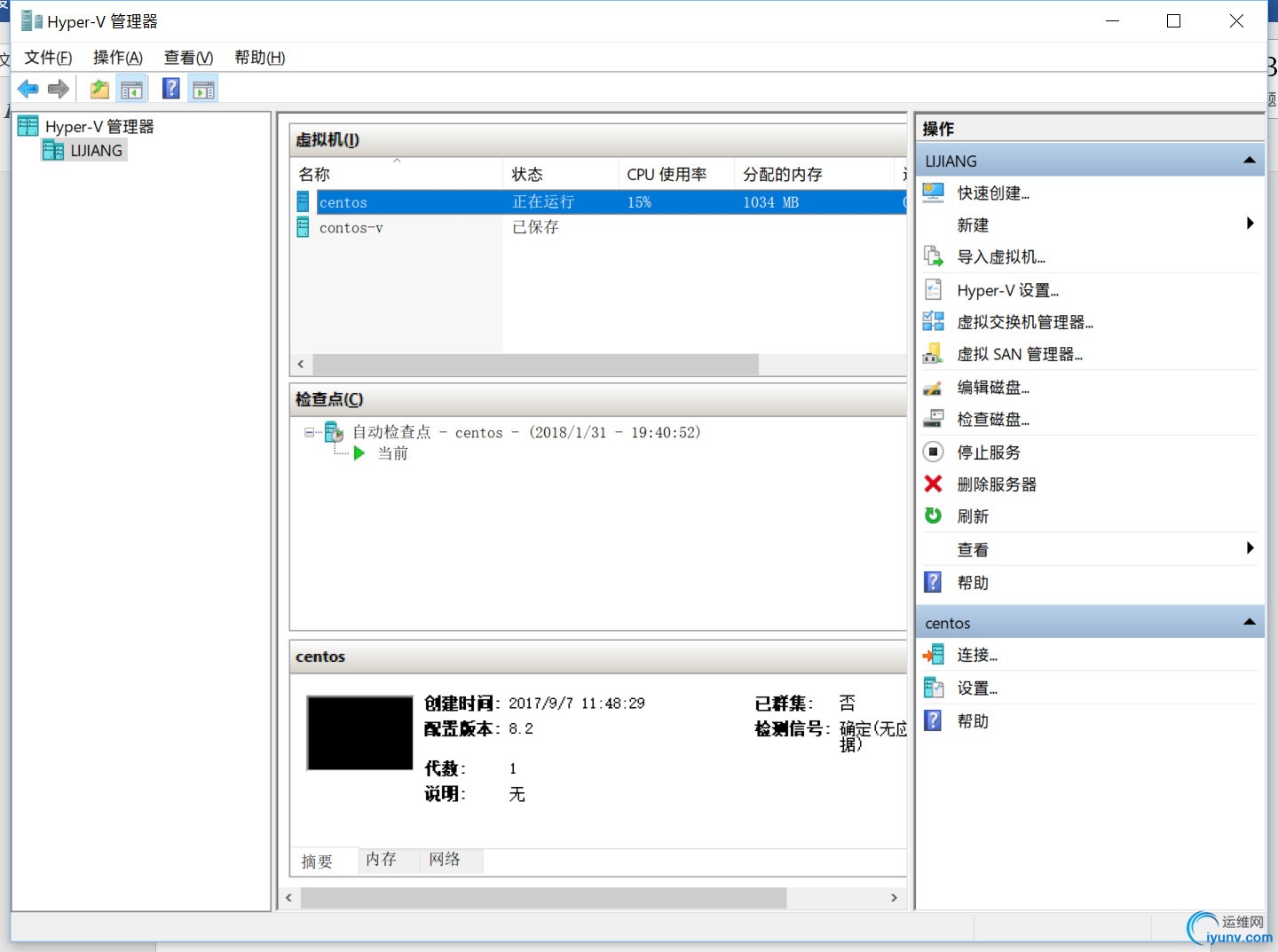Screen dimensions: 1278x952
Task: Click the Inspect Disk (检查磁盘) icon
Action: click(934, 419)
